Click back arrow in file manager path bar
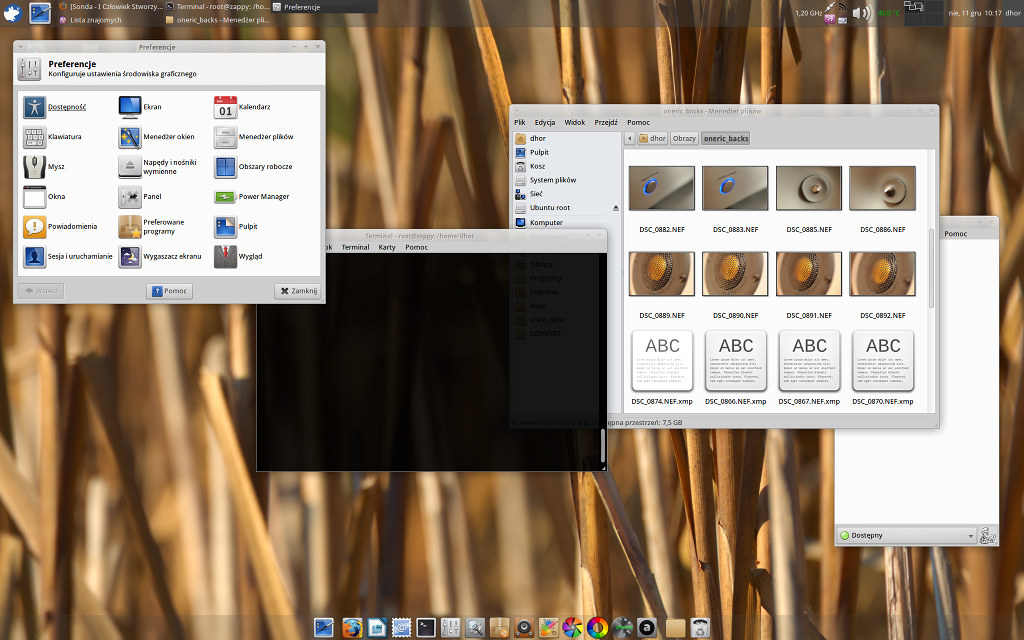 (630, 138)
